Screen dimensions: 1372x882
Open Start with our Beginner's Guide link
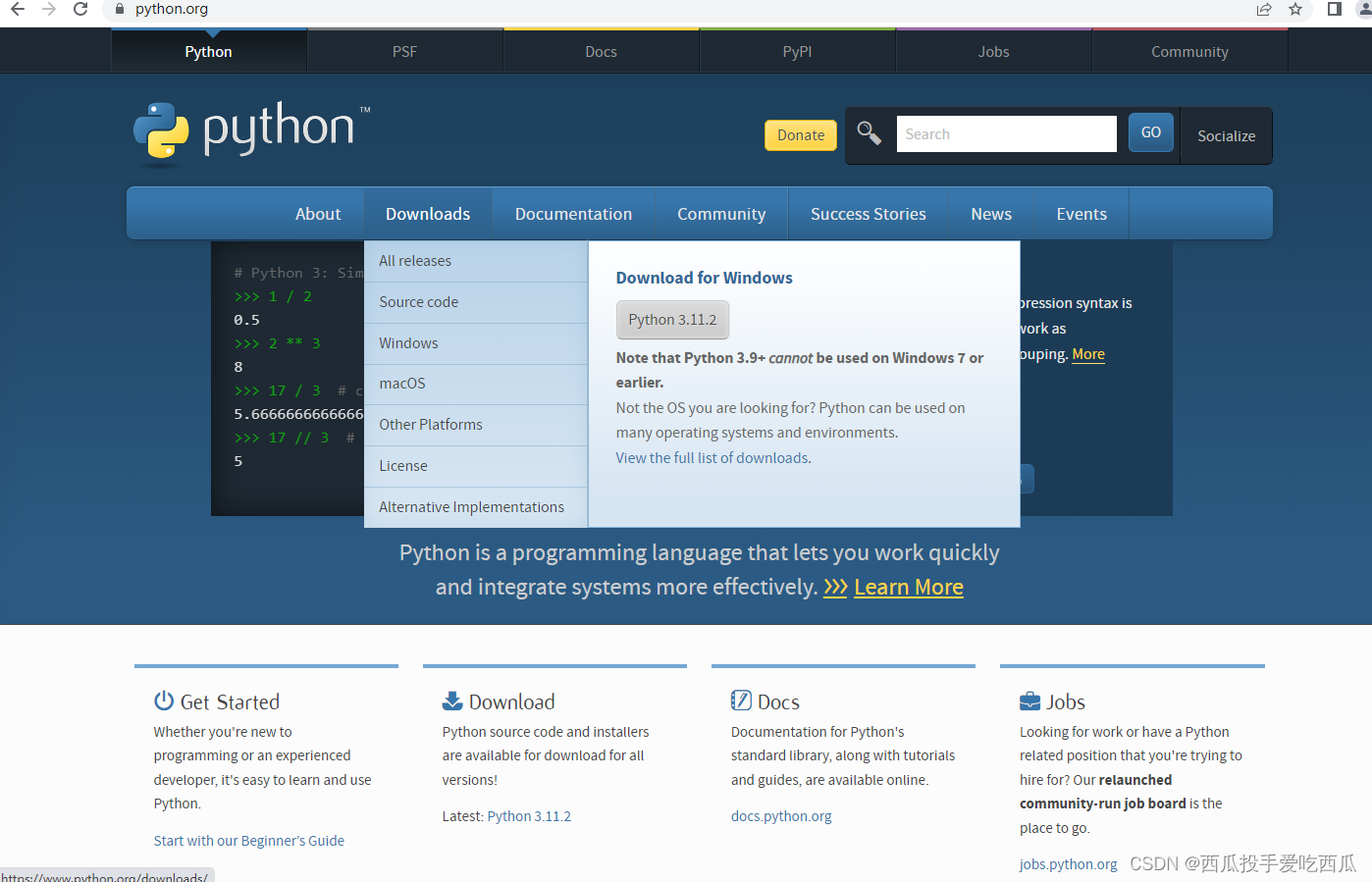click(x=248, y=841)
